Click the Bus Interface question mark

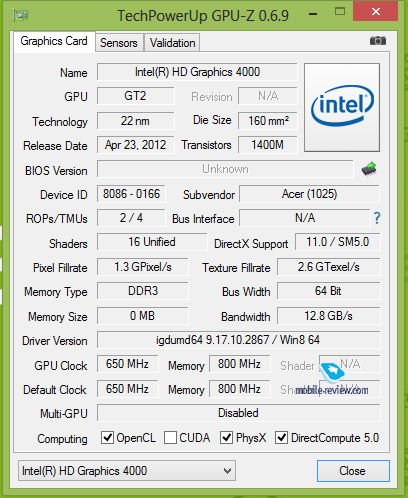tap(377, 218)
